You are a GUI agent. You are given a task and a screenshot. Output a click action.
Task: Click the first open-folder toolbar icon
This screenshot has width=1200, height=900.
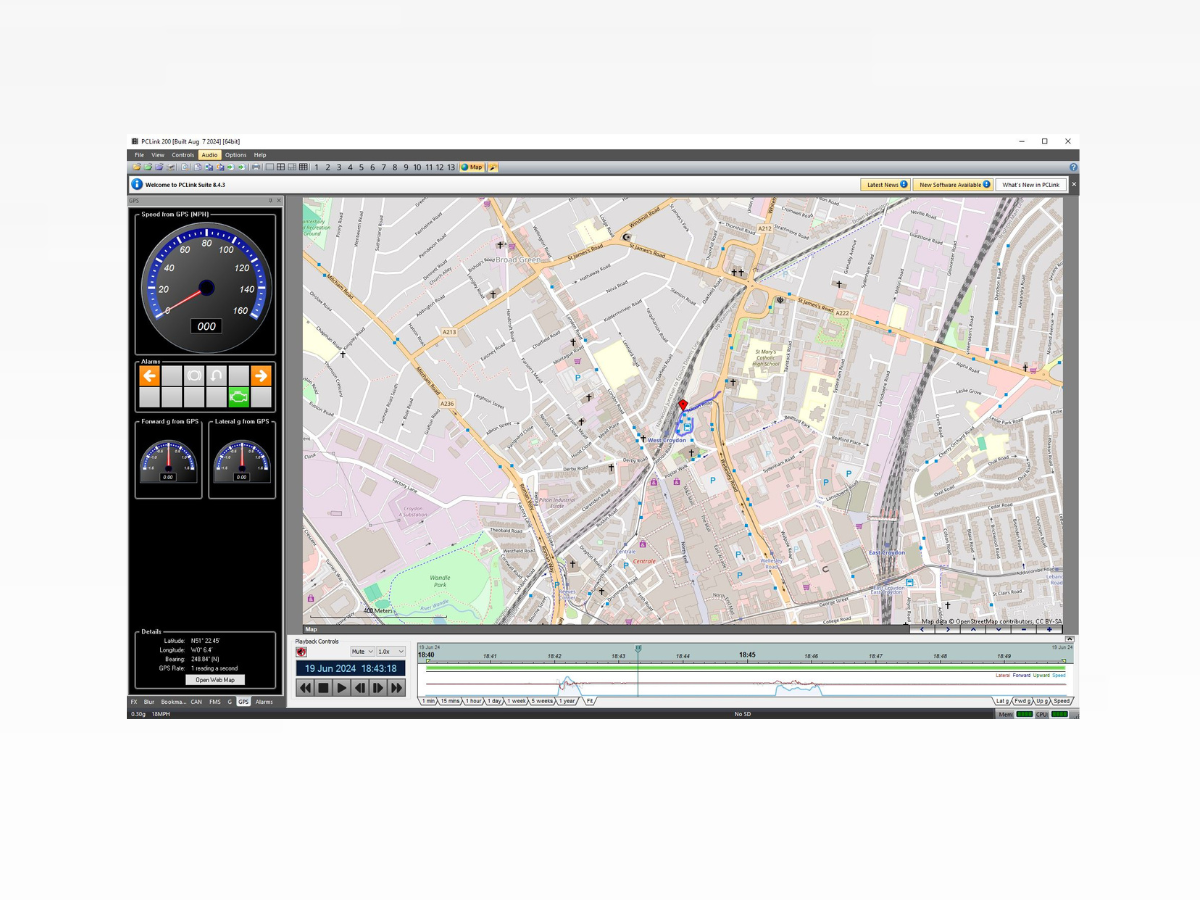[x=136, y=167]
